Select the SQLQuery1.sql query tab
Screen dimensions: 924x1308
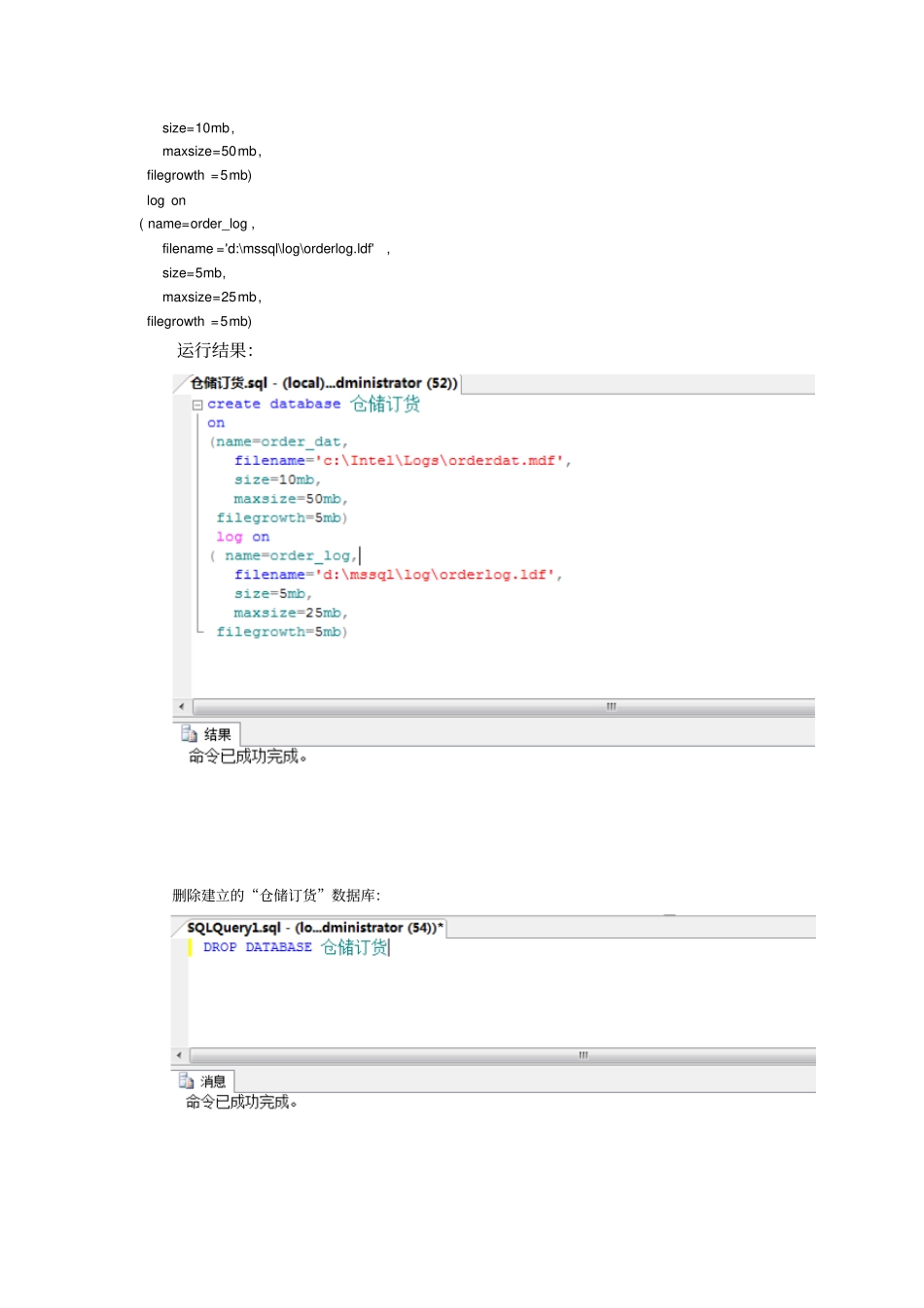[315, 928]
